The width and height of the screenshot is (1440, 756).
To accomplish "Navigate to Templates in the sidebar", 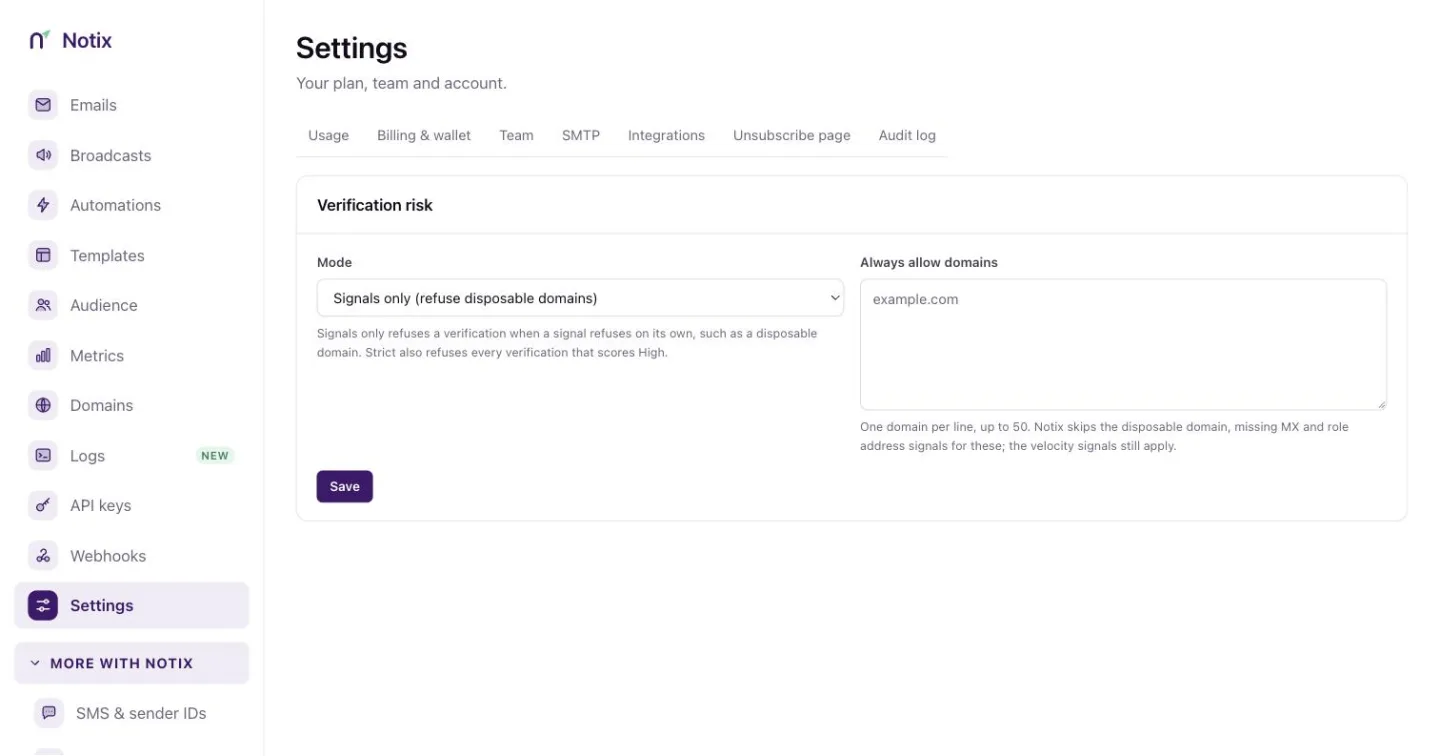I will 132,255.
